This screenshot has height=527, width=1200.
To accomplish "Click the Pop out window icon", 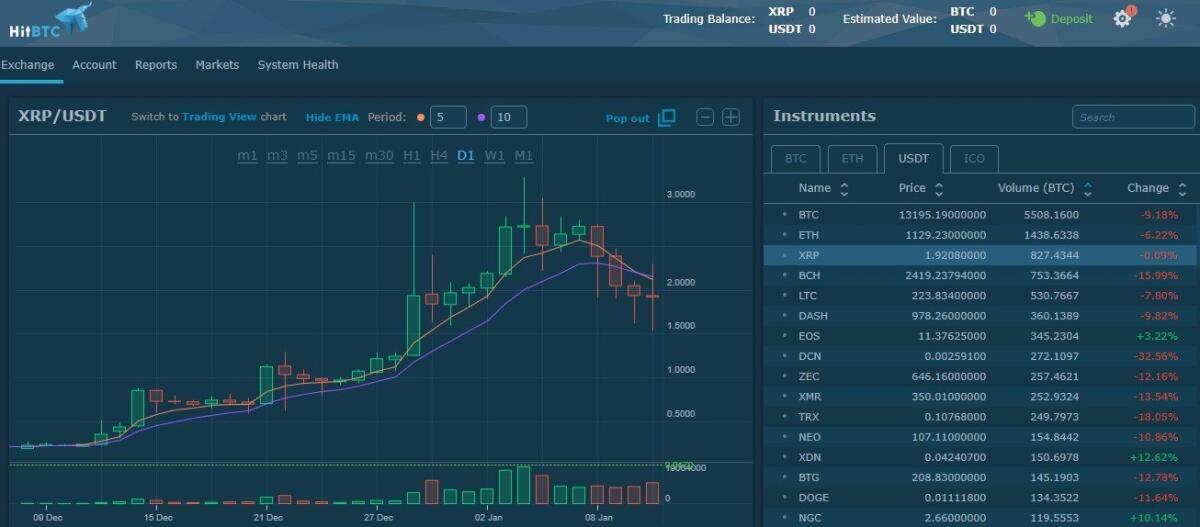I will coord(667,117).
